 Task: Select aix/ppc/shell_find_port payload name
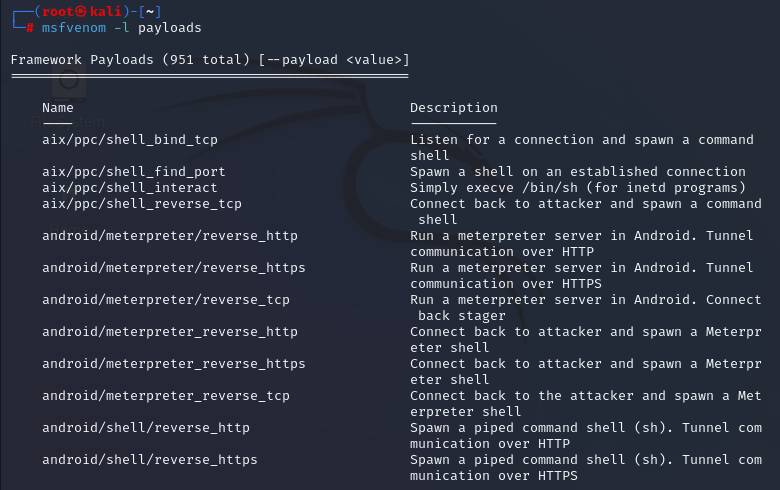tap(134, 172)
